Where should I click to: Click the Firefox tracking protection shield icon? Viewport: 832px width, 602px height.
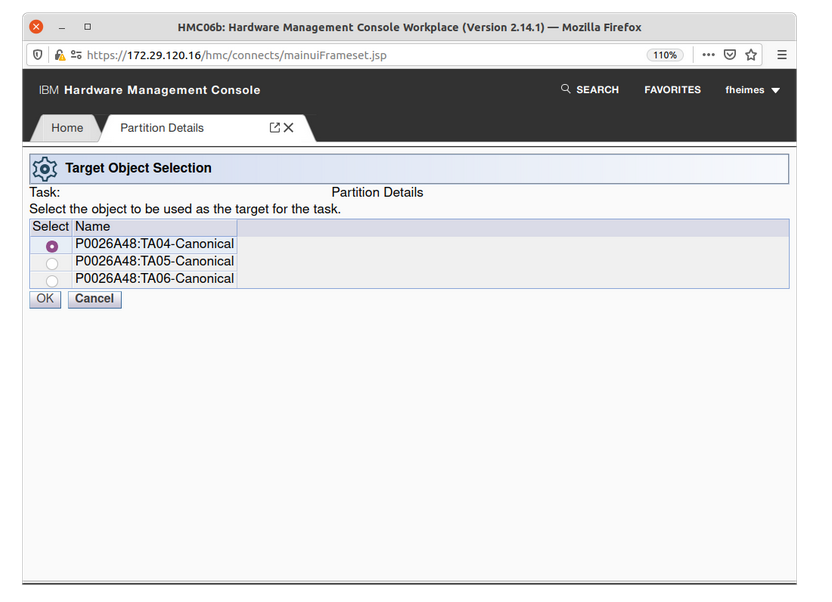tap(38, 55)
